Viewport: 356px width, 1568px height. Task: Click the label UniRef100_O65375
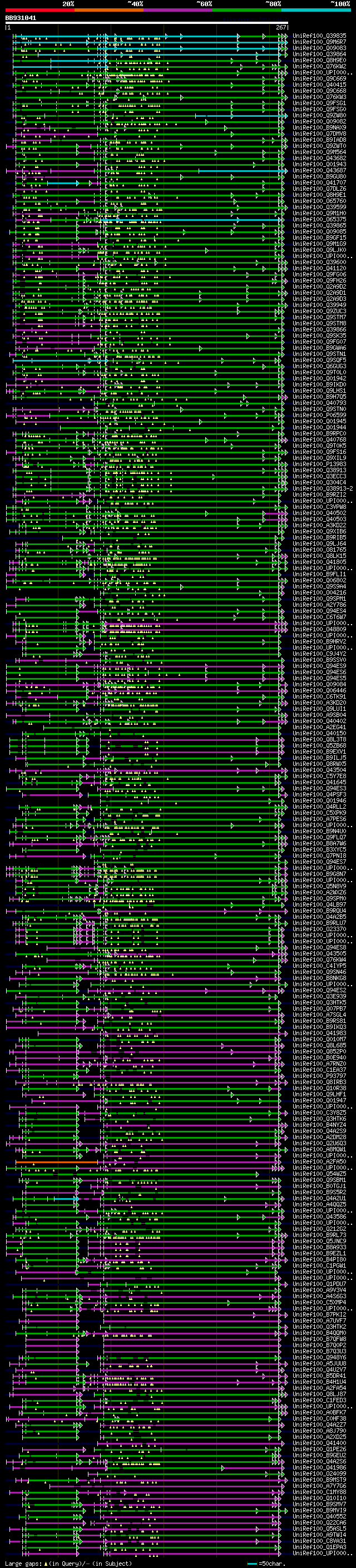click(x=319, y=219)
